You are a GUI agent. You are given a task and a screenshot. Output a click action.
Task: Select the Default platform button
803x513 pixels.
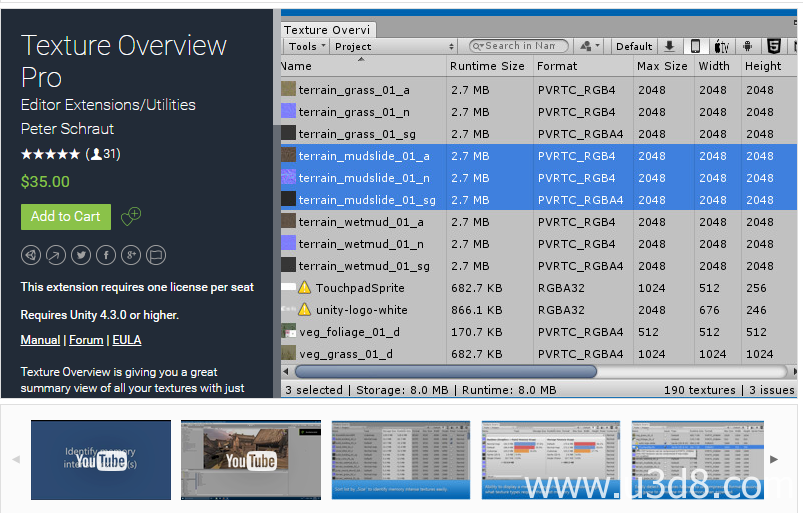click(x=634, y=46)
